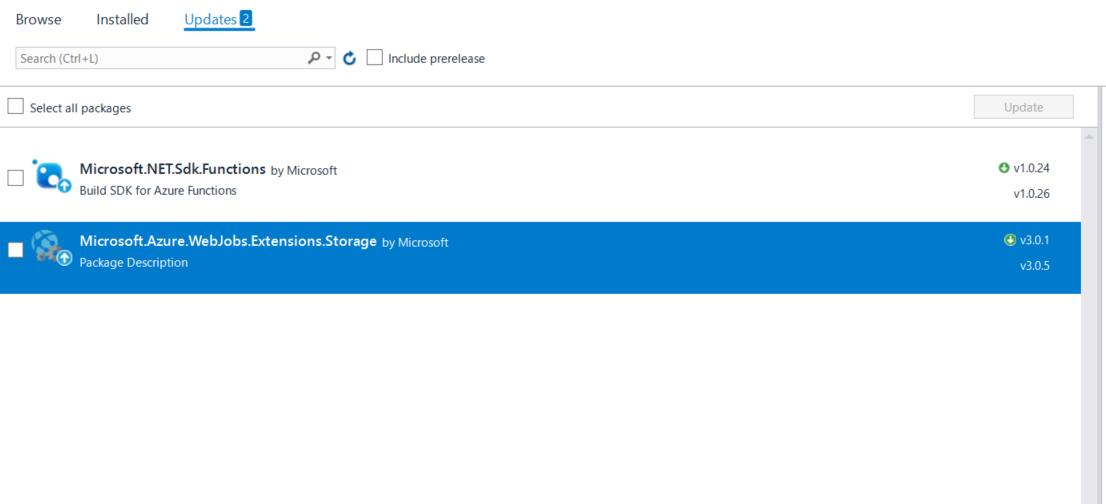Select Microsoft.NET.Sdk.Functions package name

[173, 169]
